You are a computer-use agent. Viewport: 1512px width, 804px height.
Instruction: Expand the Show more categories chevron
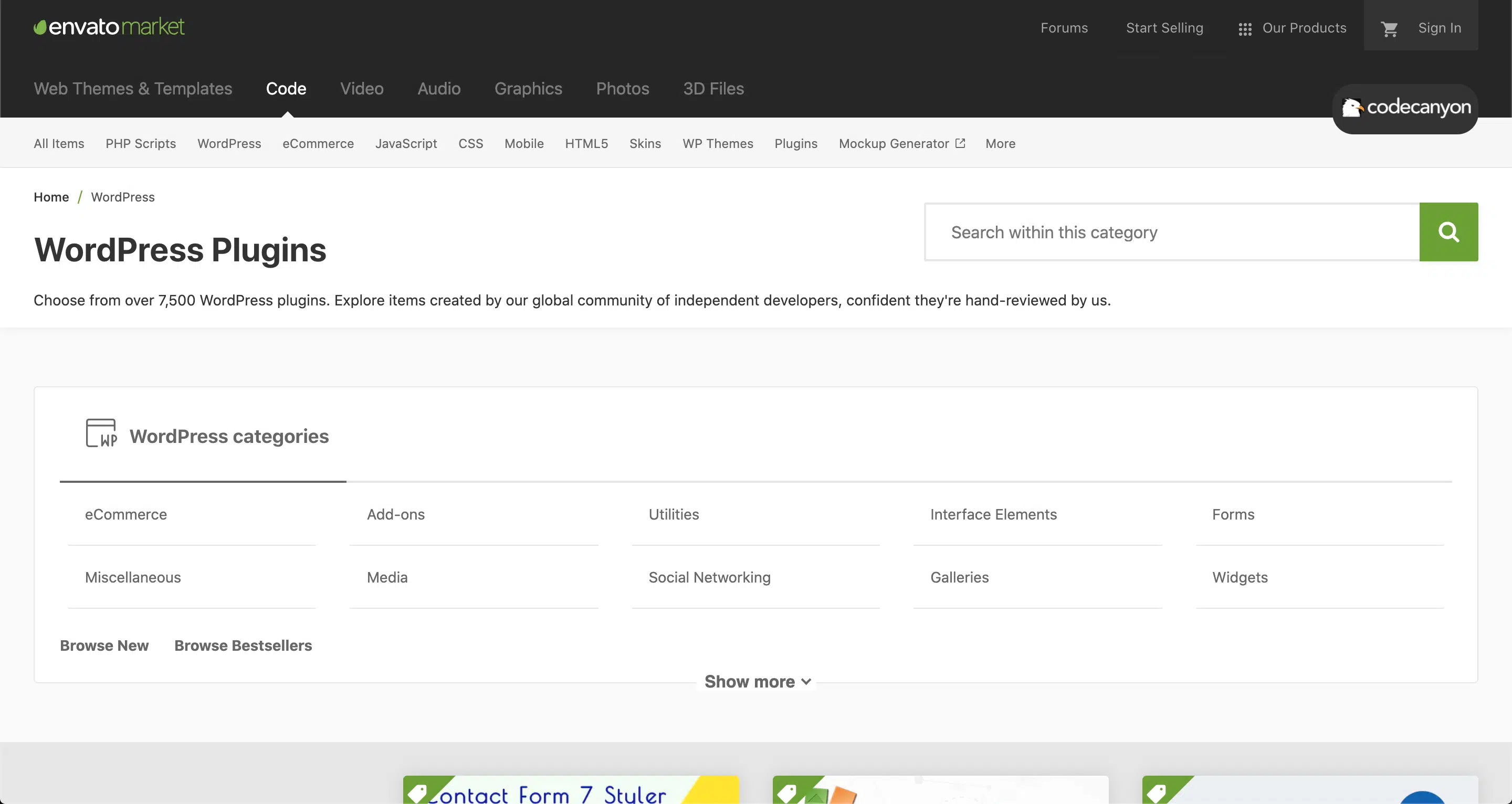tap(806, 681)
